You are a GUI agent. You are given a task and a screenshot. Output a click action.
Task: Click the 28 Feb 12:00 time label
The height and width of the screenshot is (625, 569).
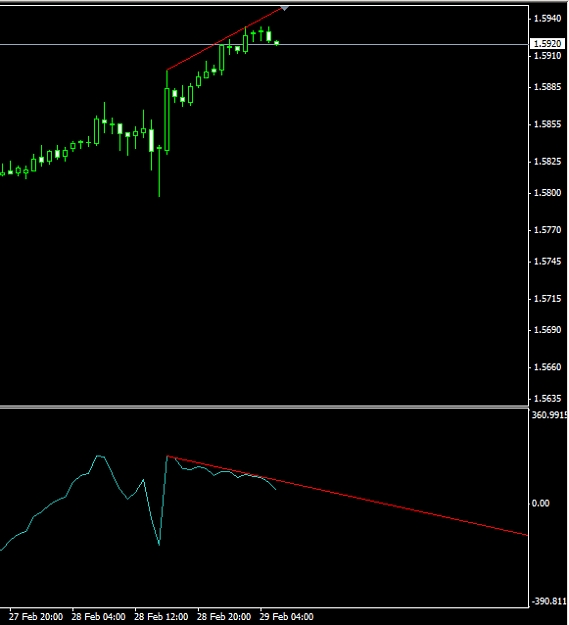[x=161, y=617]
